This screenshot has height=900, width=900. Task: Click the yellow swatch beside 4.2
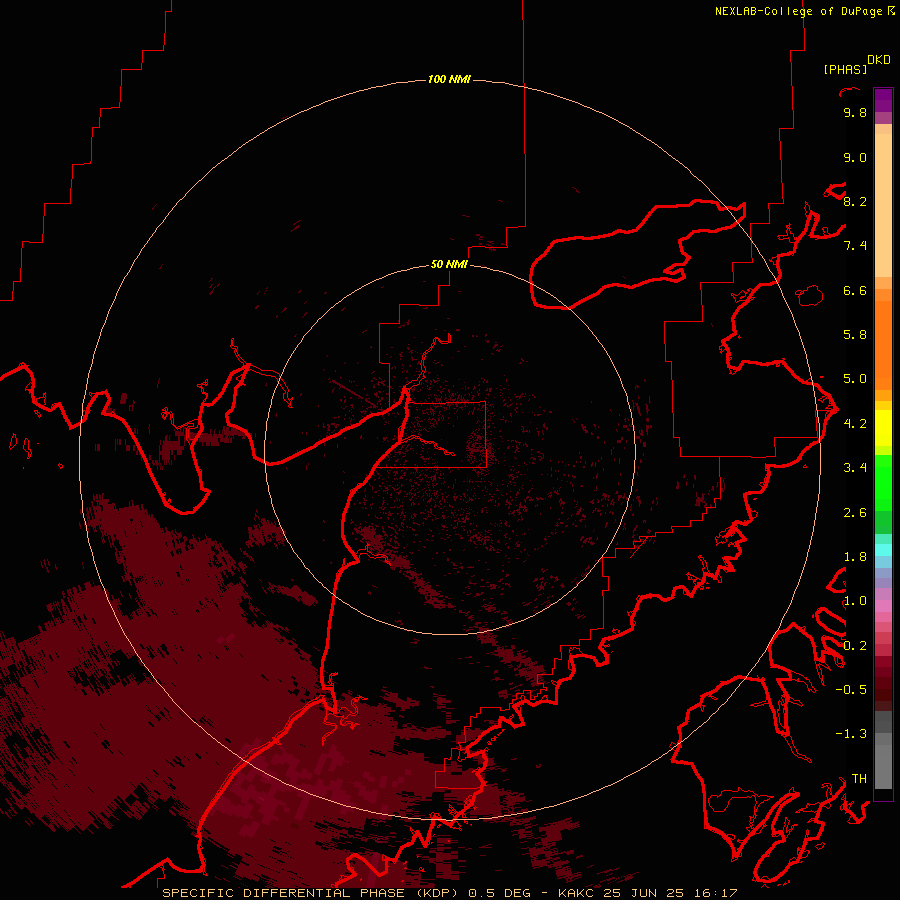click(x=883, y=428)
